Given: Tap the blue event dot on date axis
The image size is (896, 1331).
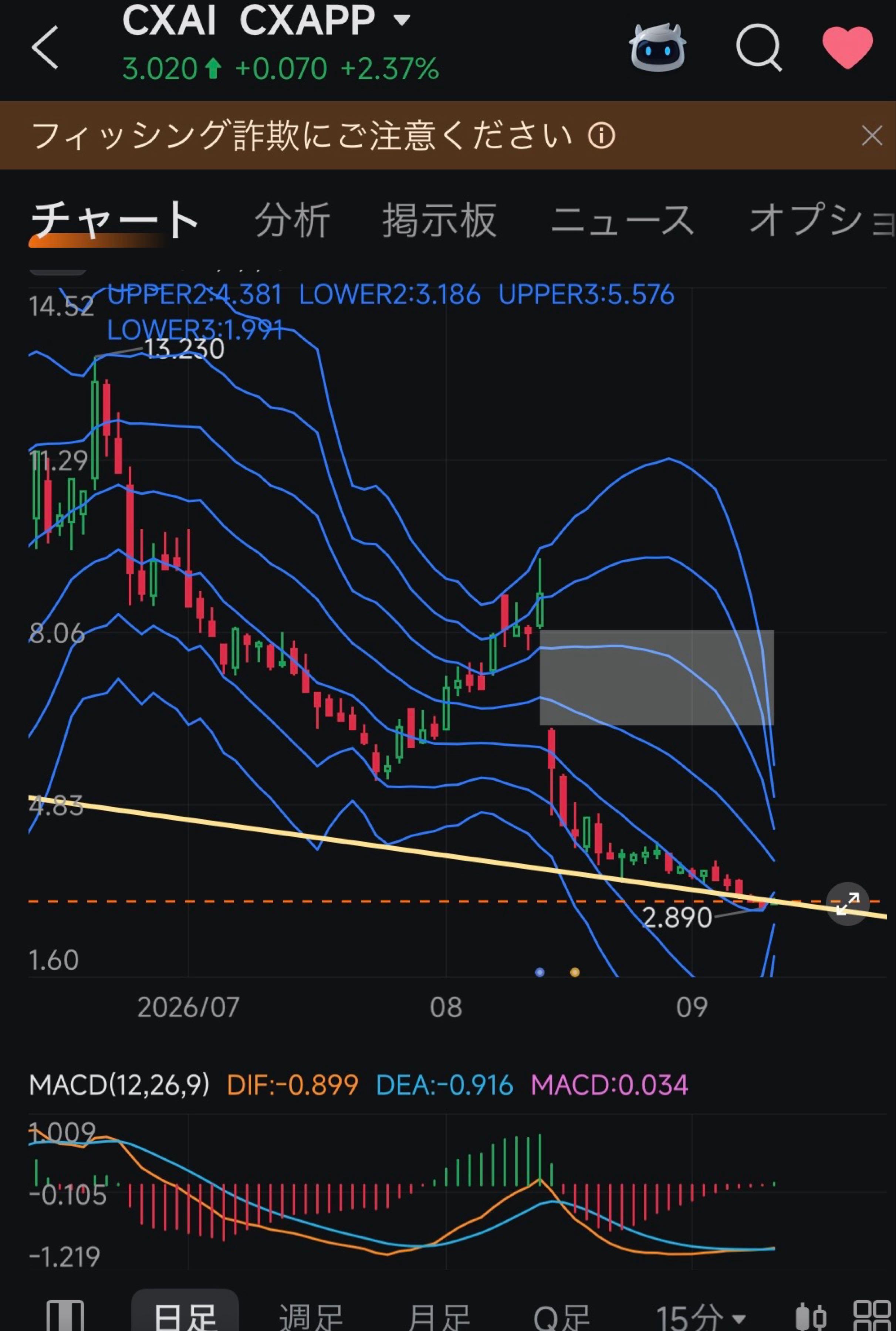Looking at the screenshot, I should [x=540, y=972].
